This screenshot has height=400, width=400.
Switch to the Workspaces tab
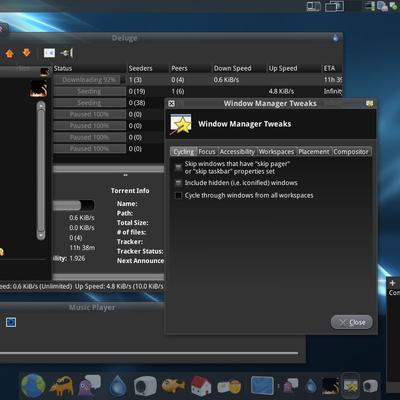[276, 152]
